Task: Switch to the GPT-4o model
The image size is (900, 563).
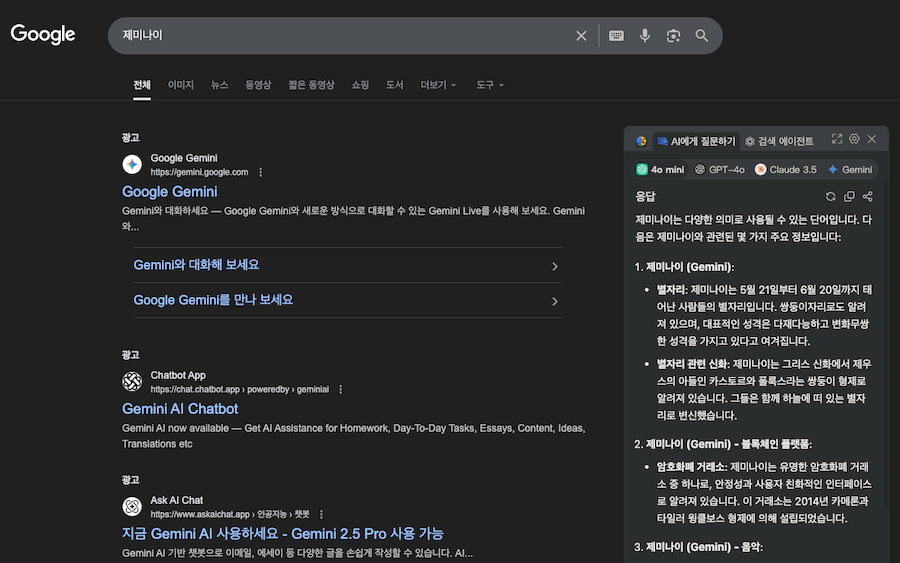Action: click(x=720, y=169)
